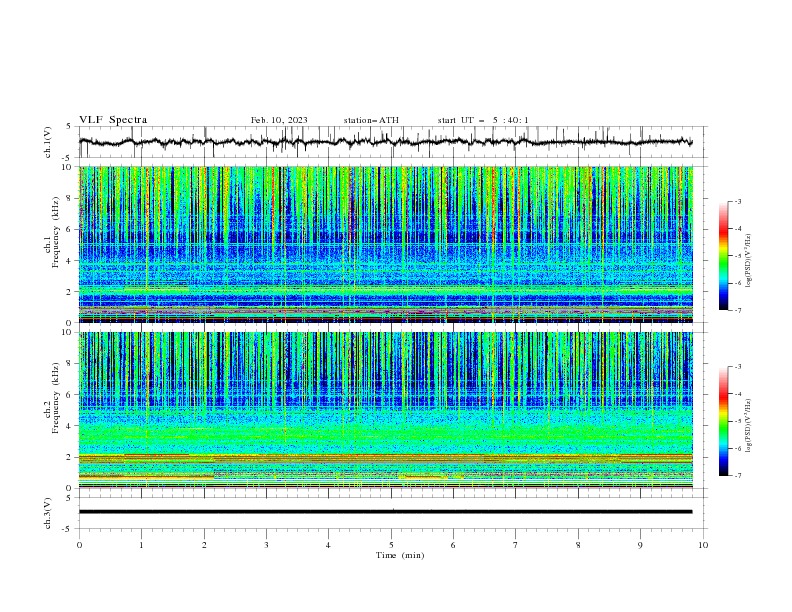The height and width of the screenshot is (612, 792).
Task: Click time axis tick label '7'
Action: (x=516, y=545)
